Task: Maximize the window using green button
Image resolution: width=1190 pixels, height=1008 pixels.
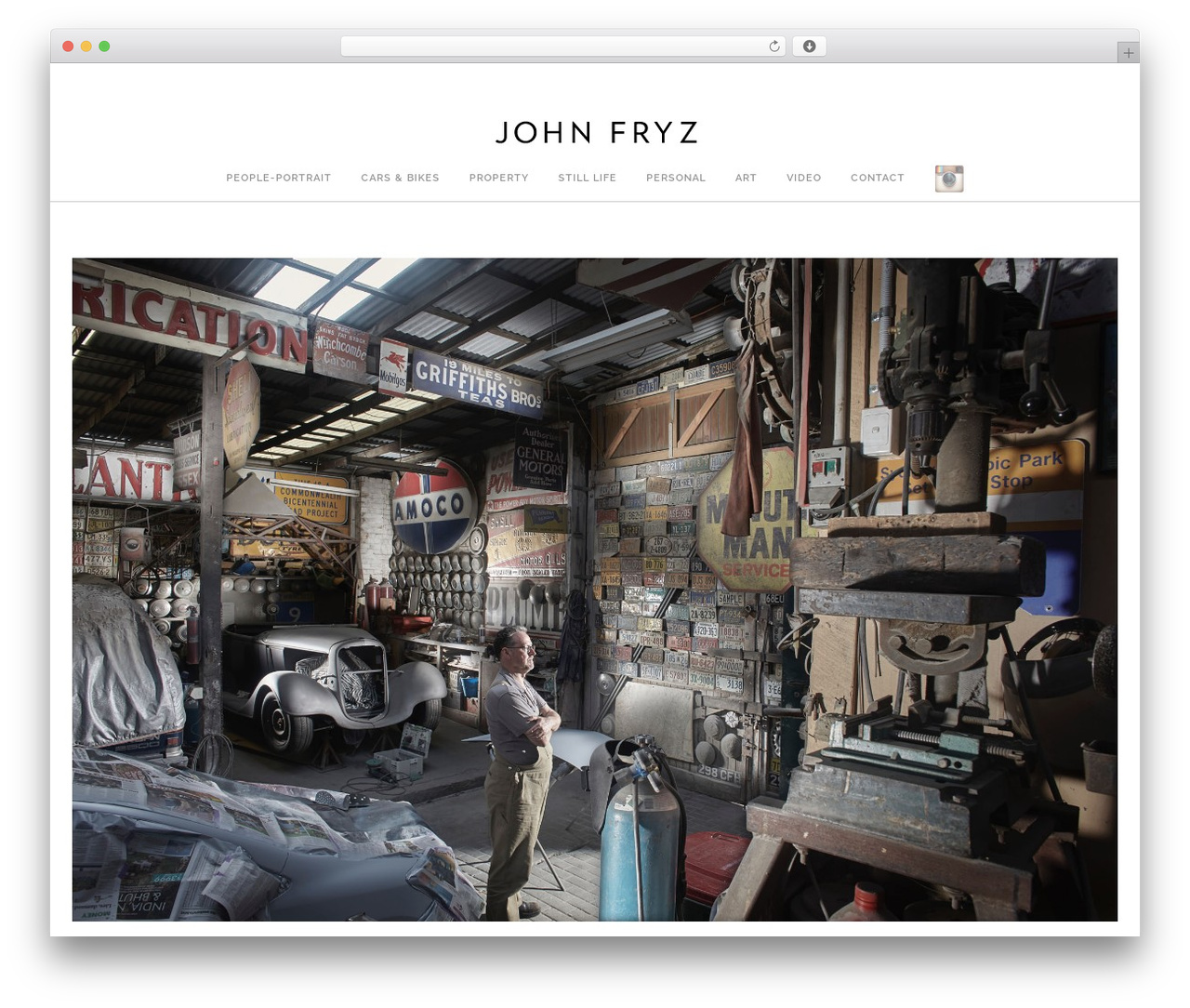Action: pyautogui.click(x=104, y=46)
